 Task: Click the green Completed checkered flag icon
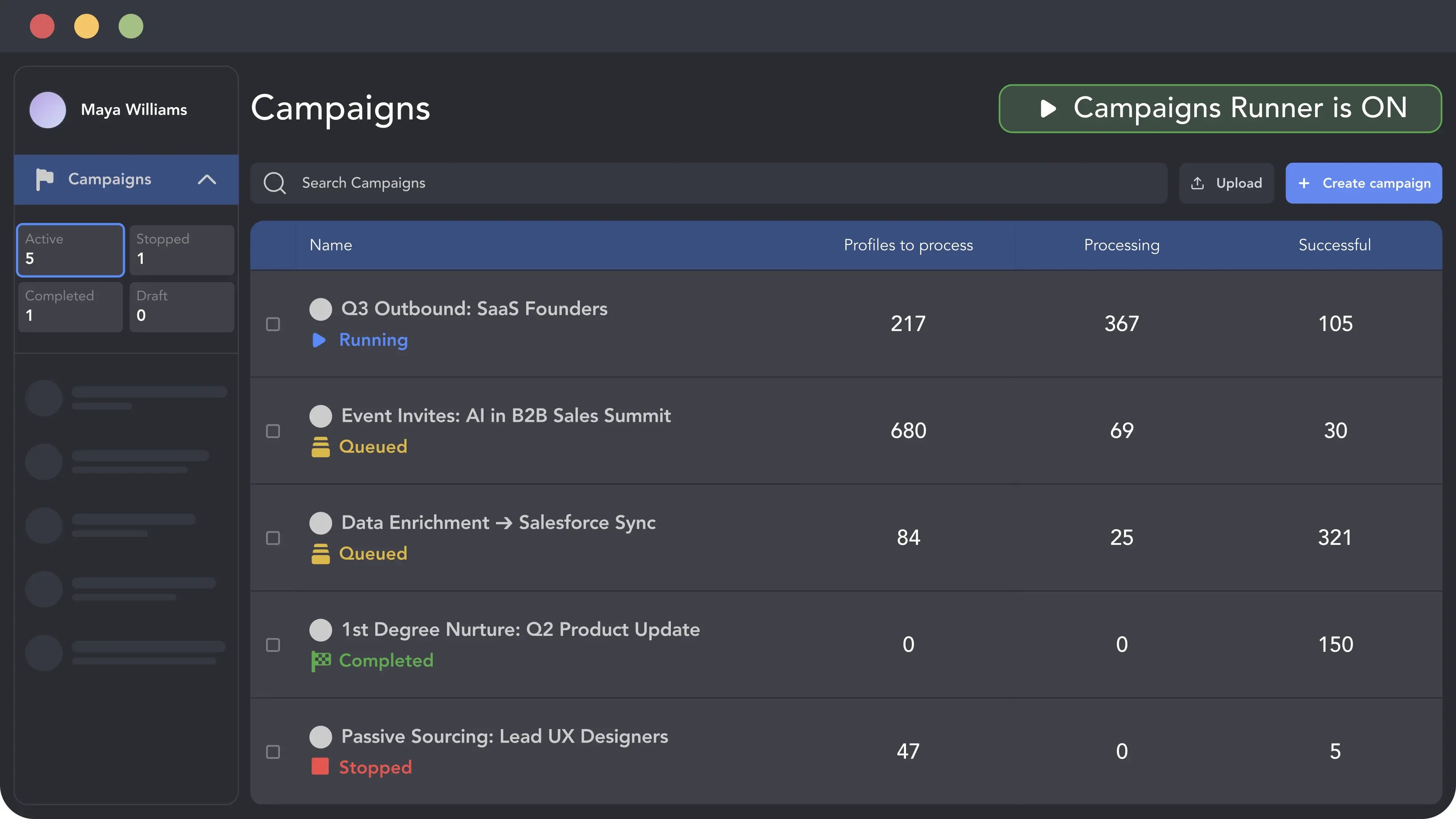point(320,660)
